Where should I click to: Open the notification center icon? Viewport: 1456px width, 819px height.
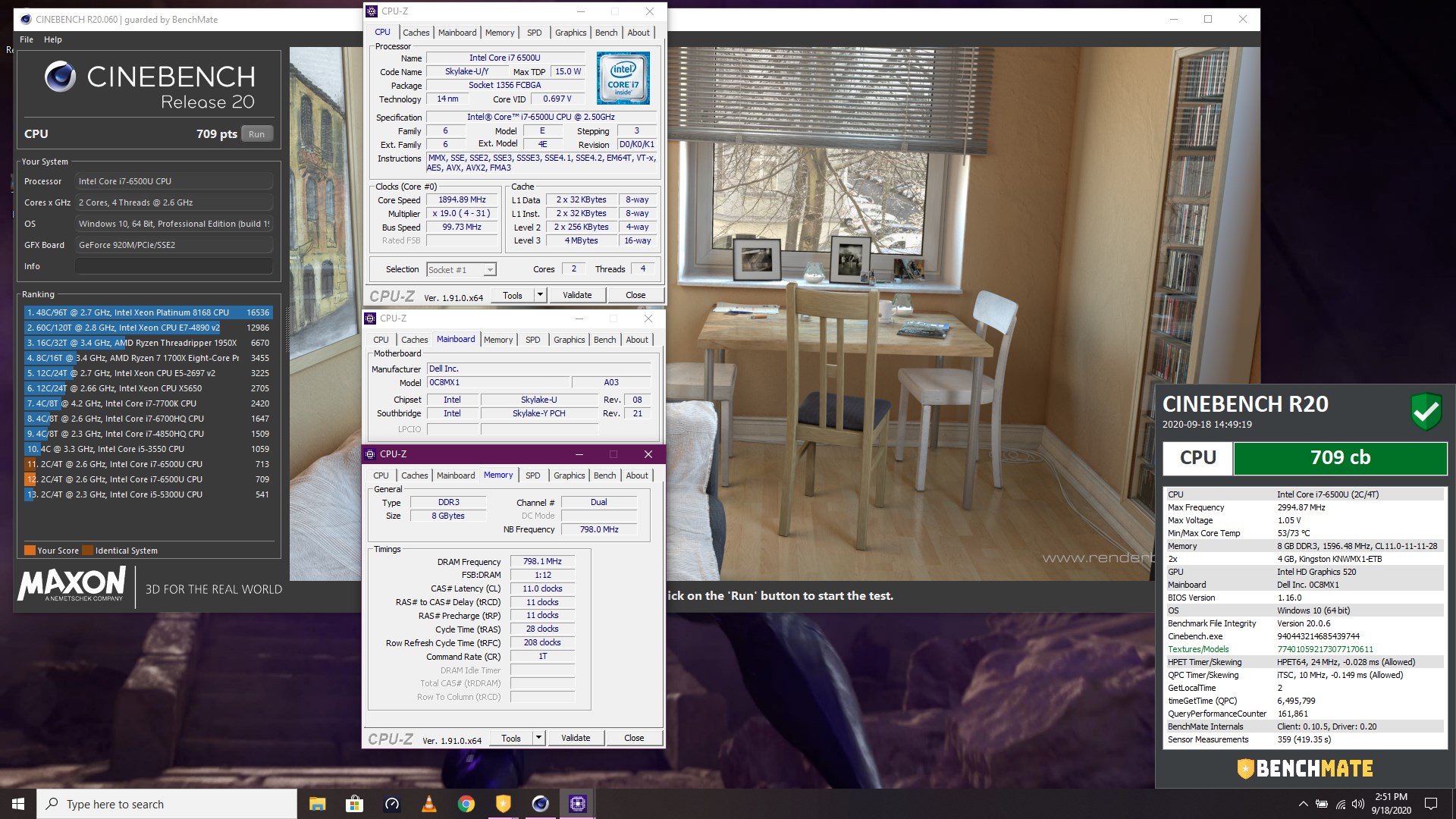coord(1431,804)
